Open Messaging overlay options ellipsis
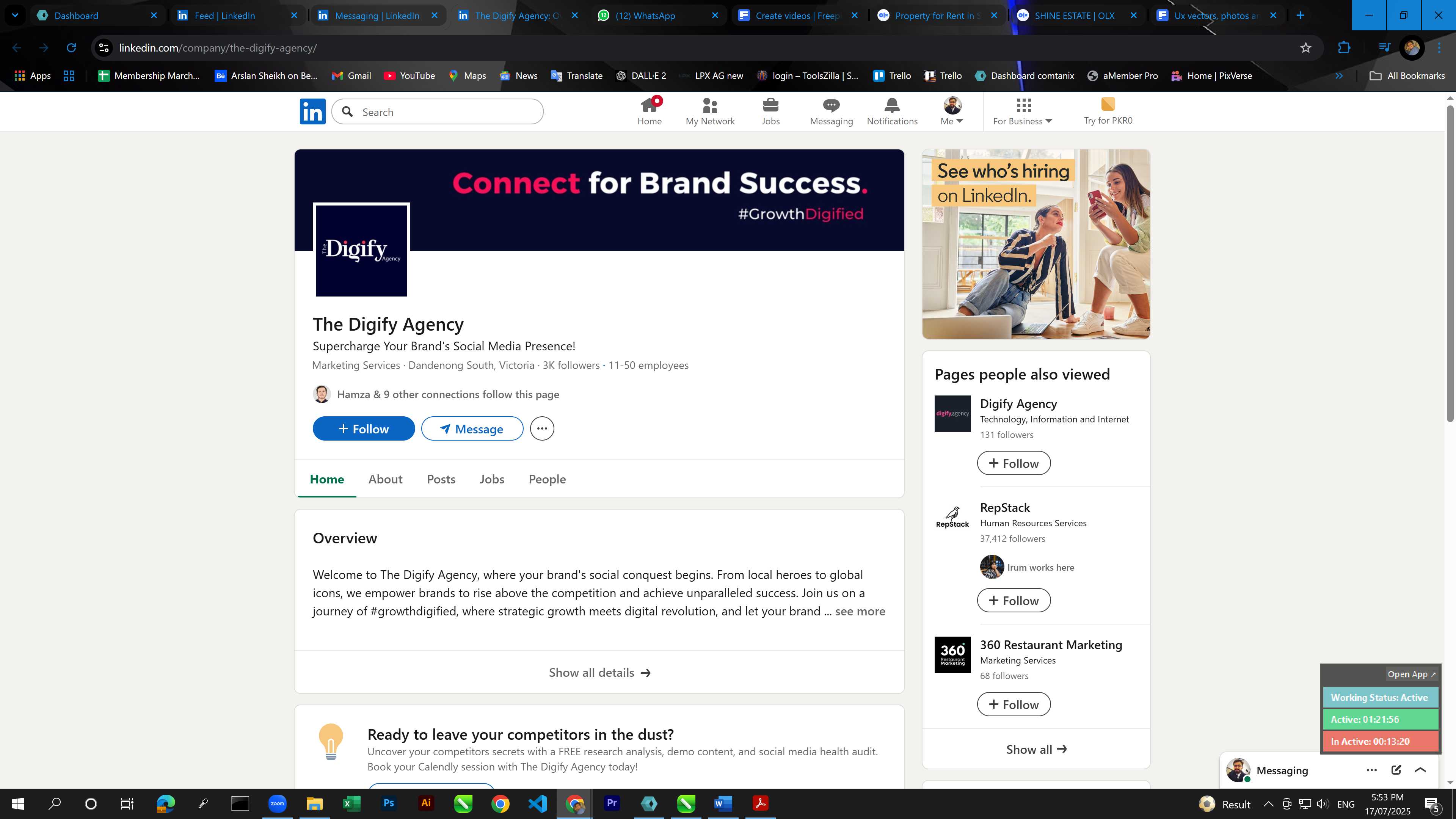 (1371, 770)
